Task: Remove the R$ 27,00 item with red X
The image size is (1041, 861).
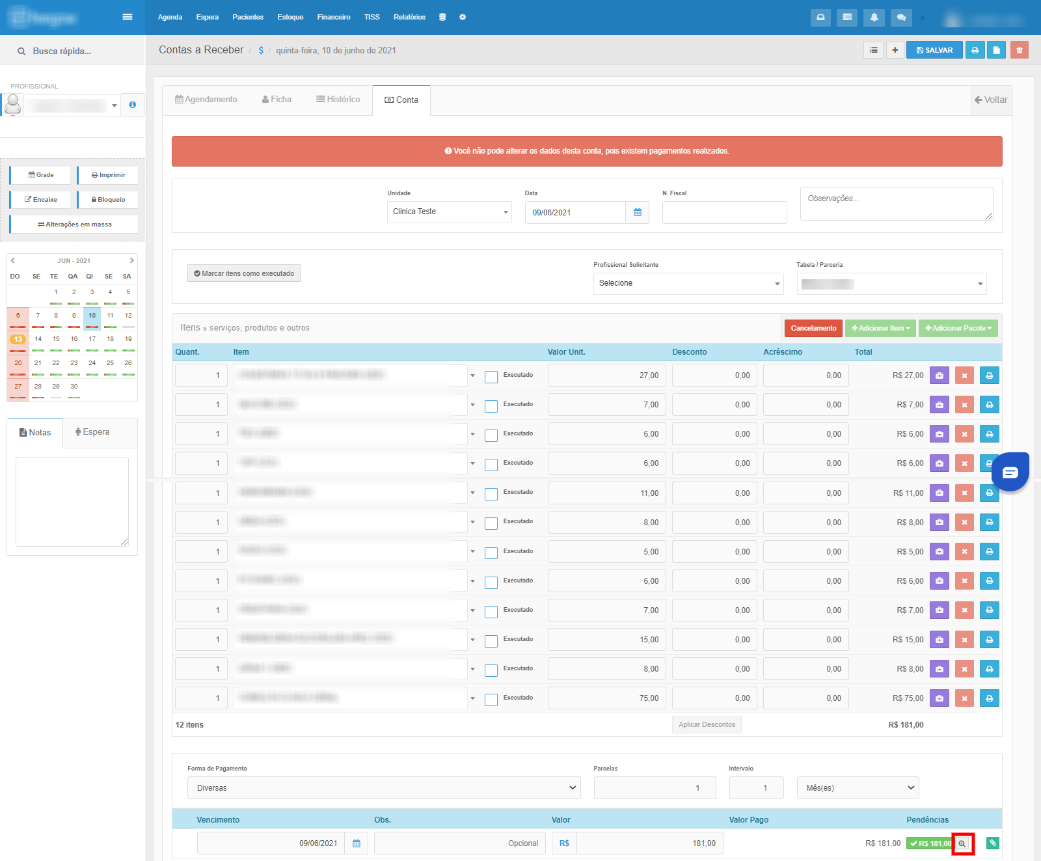Action: [965, 376]
